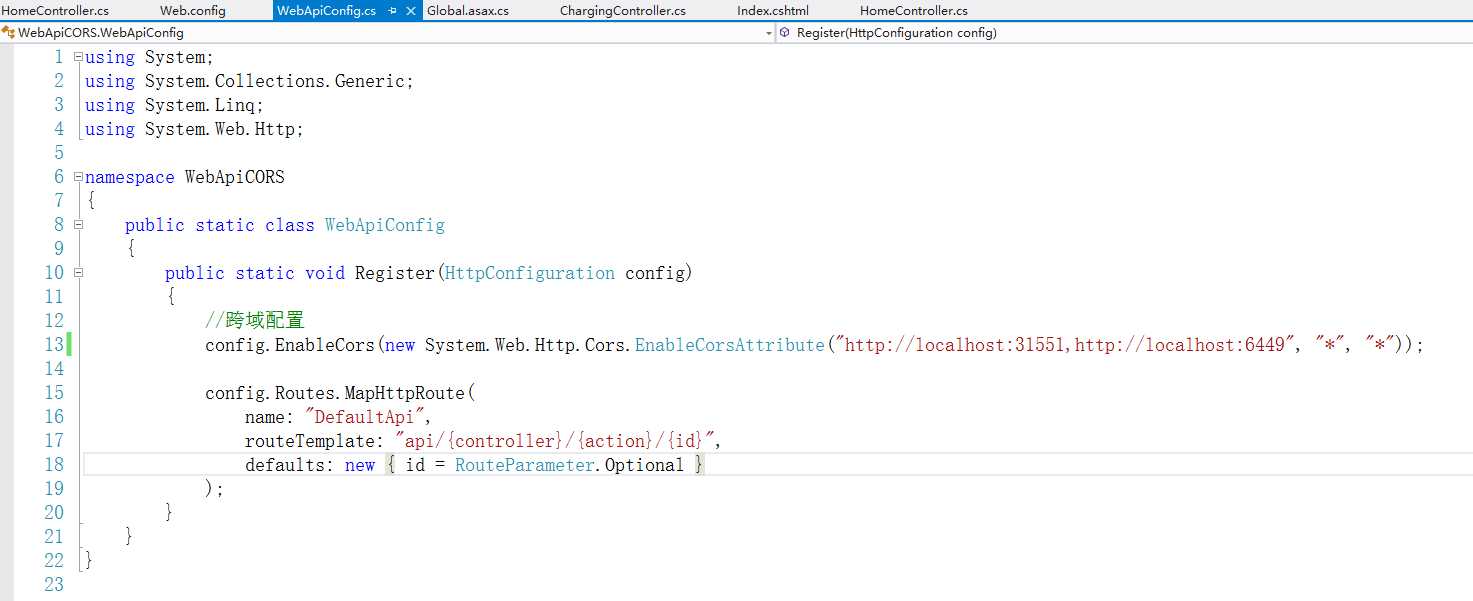Click the green change marker on line 13
The height and width of the screenshot is (601, 1473).
[70, 345]
